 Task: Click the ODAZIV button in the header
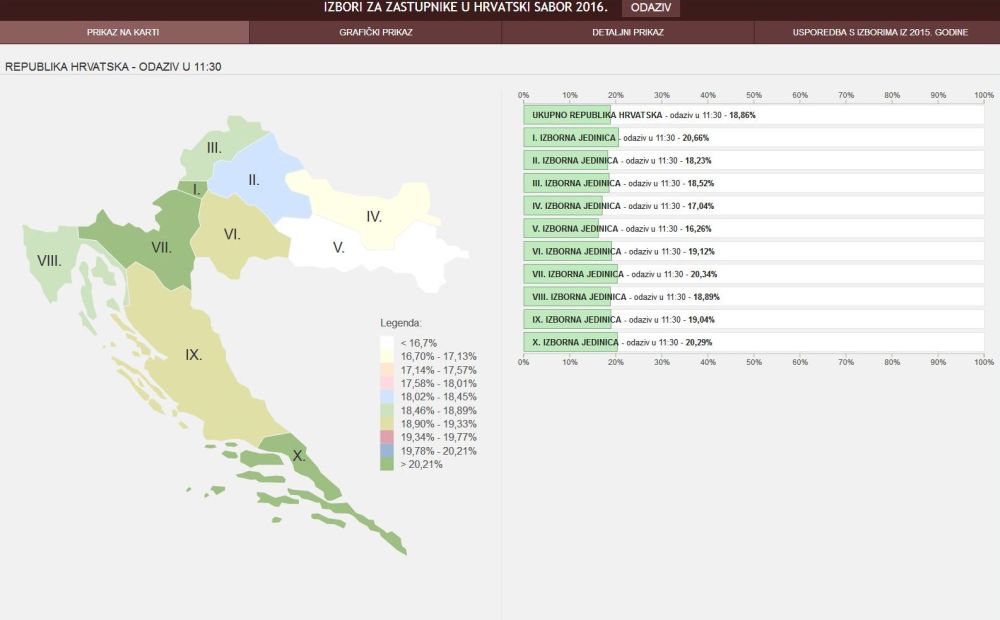(x=651, y=8)
